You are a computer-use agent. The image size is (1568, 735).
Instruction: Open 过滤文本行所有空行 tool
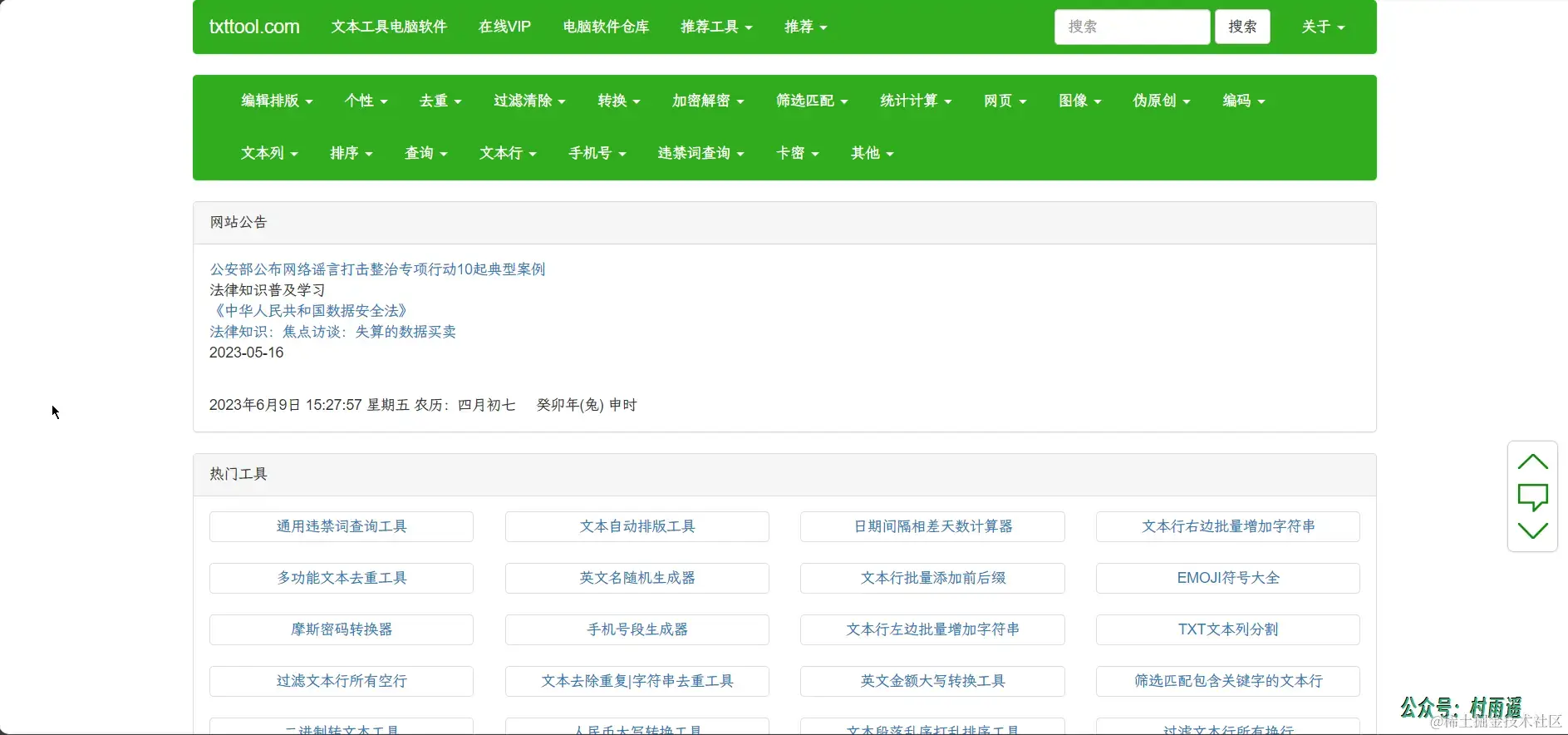[x=342, y=681]
